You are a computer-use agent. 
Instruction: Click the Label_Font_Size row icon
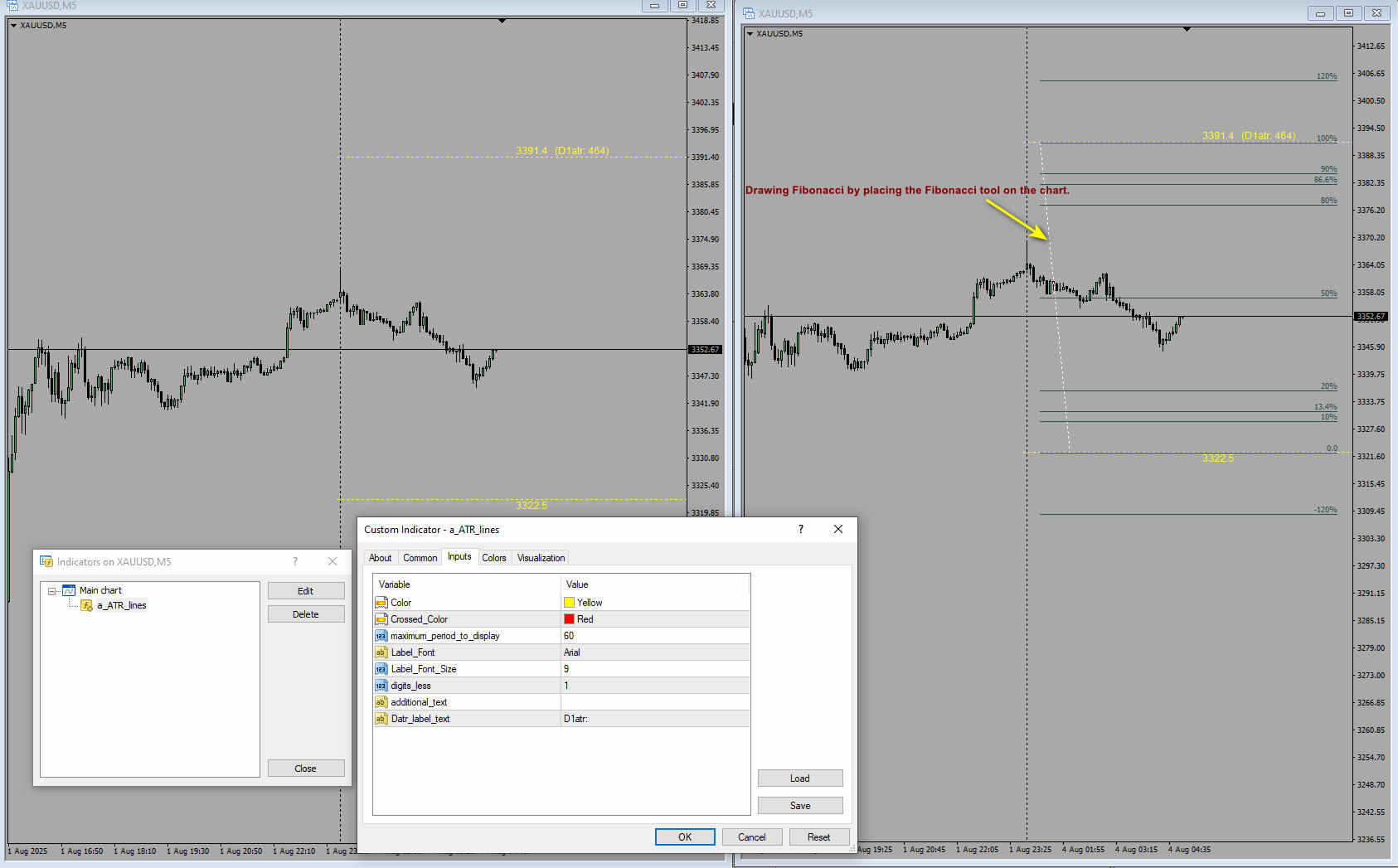point(381,669)
